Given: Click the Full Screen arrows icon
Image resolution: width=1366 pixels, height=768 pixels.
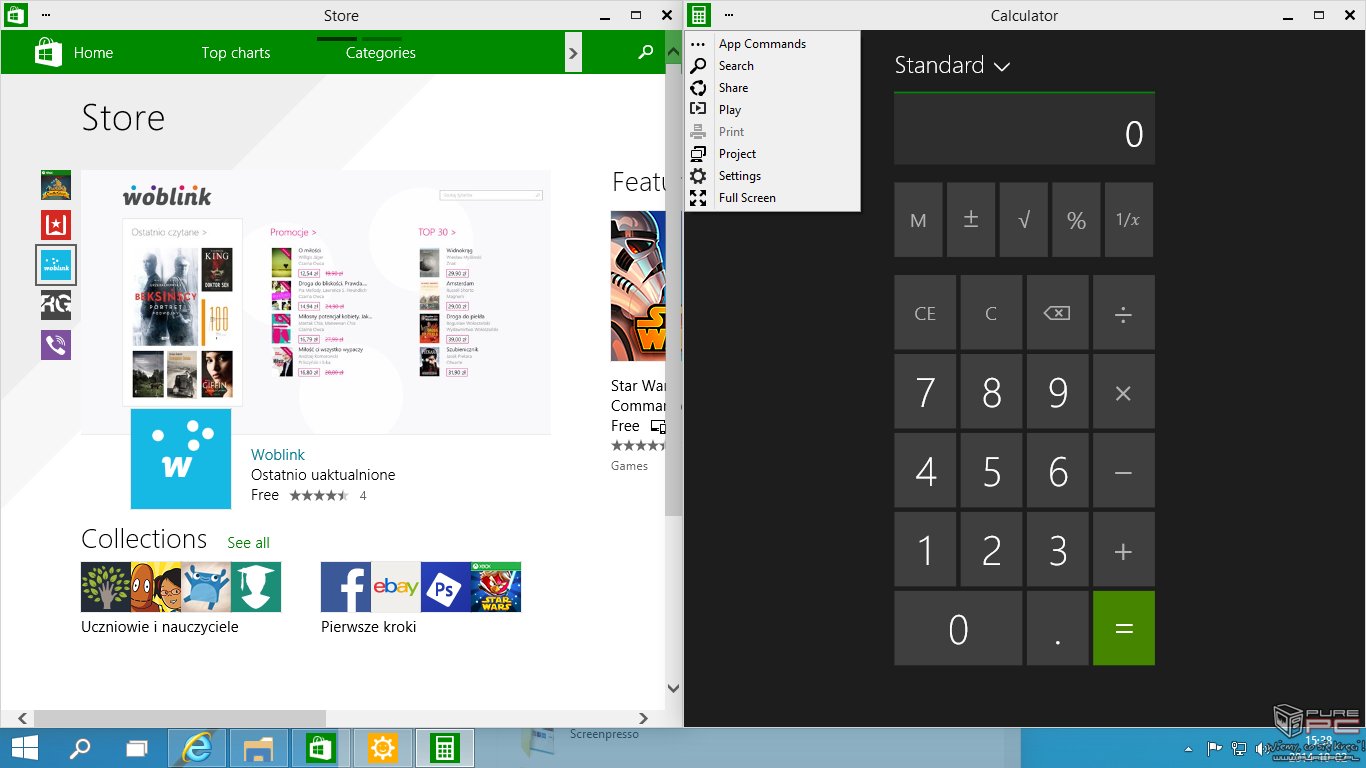Looking at the screenshot, I should (x=698, y=198).
